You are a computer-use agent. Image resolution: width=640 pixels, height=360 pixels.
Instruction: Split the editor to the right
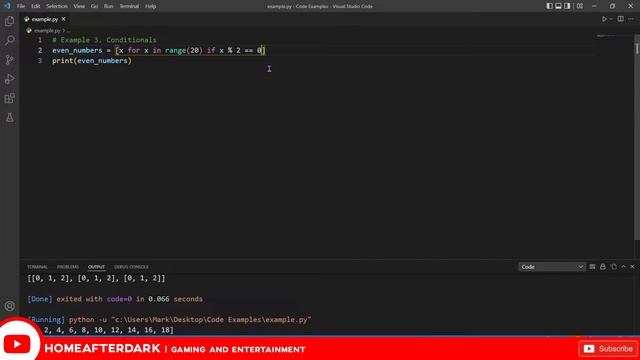click(x=620, y=19)
